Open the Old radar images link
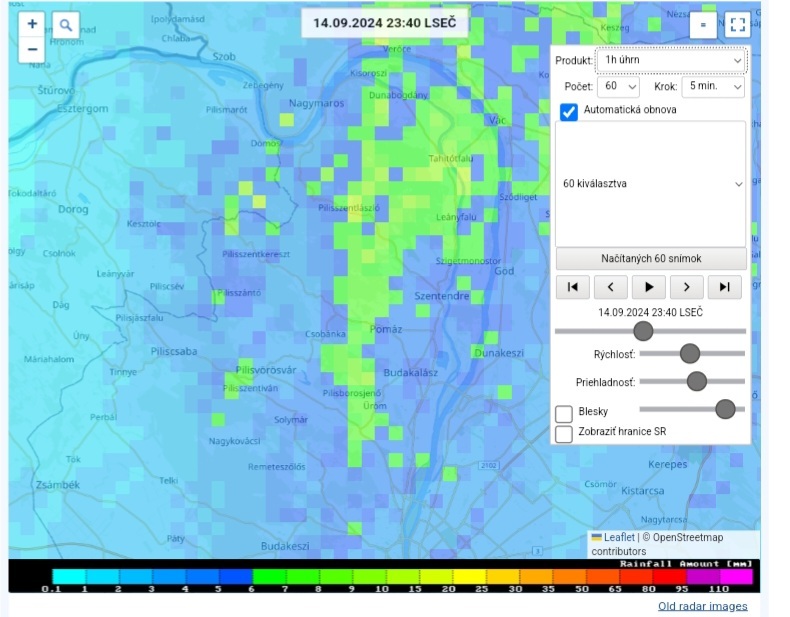Viewport: 790px width, 617px height. point(702,606)
